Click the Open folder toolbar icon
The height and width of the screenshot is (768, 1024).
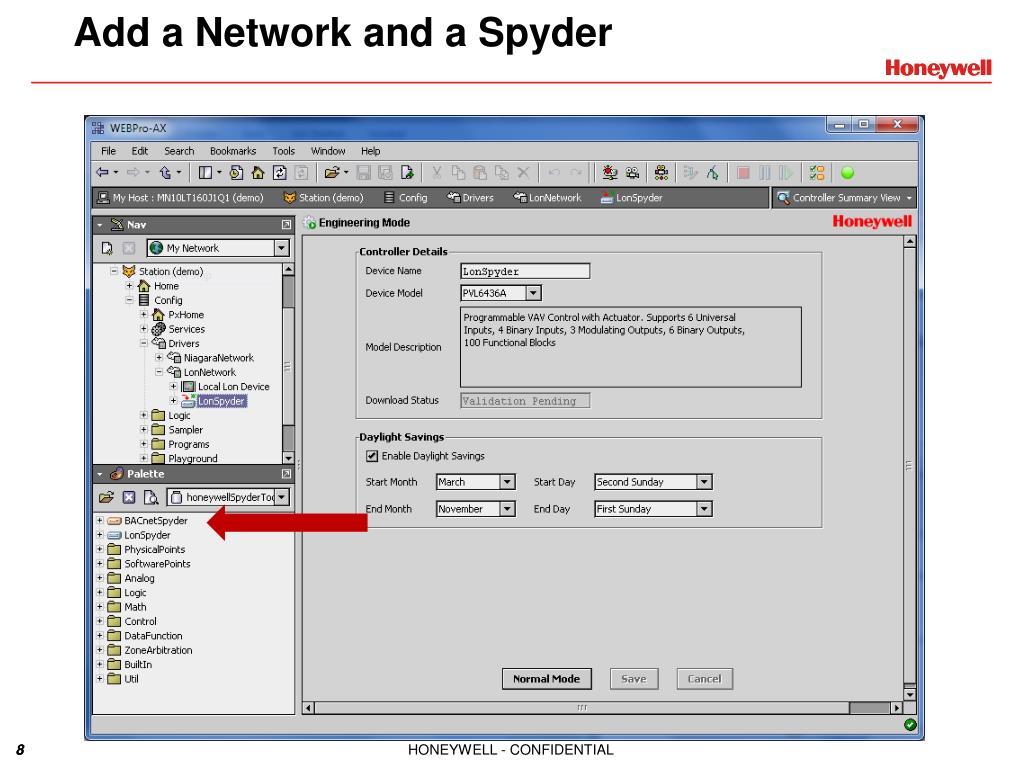(332, 172)
